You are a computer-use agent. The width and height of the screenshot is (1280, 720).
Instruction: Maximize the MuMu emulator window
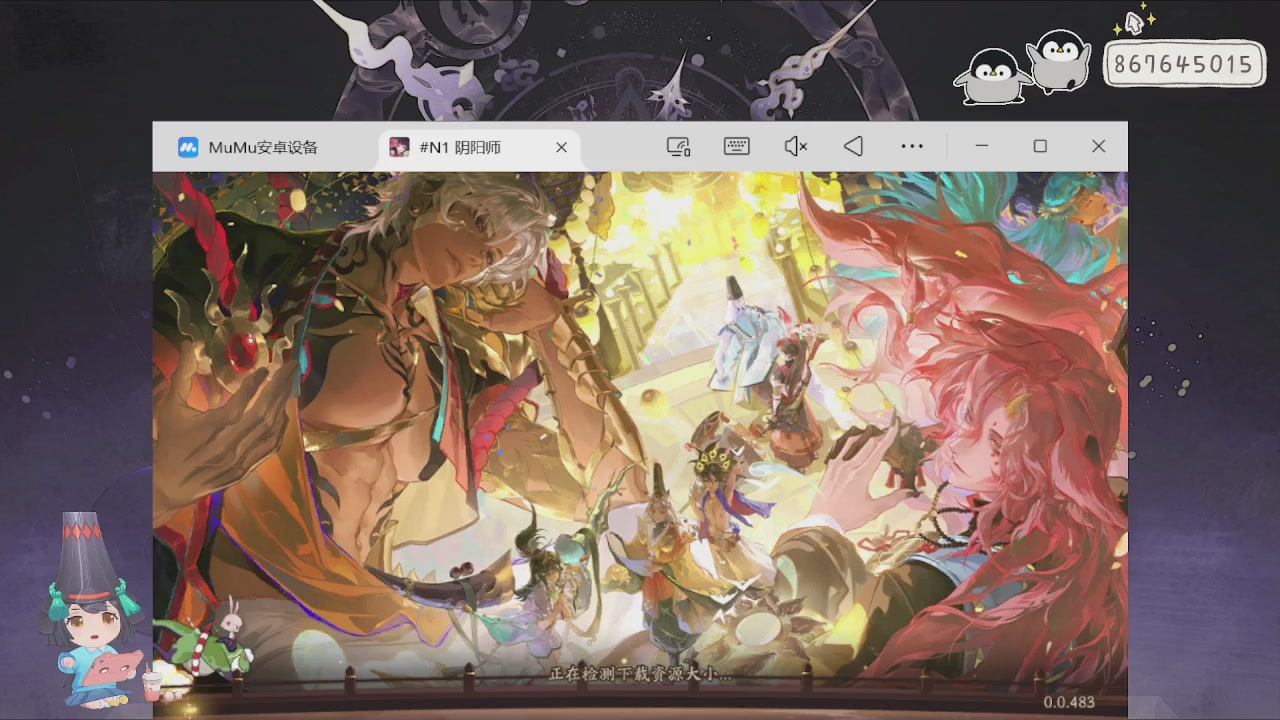[x=1040, y=146]
